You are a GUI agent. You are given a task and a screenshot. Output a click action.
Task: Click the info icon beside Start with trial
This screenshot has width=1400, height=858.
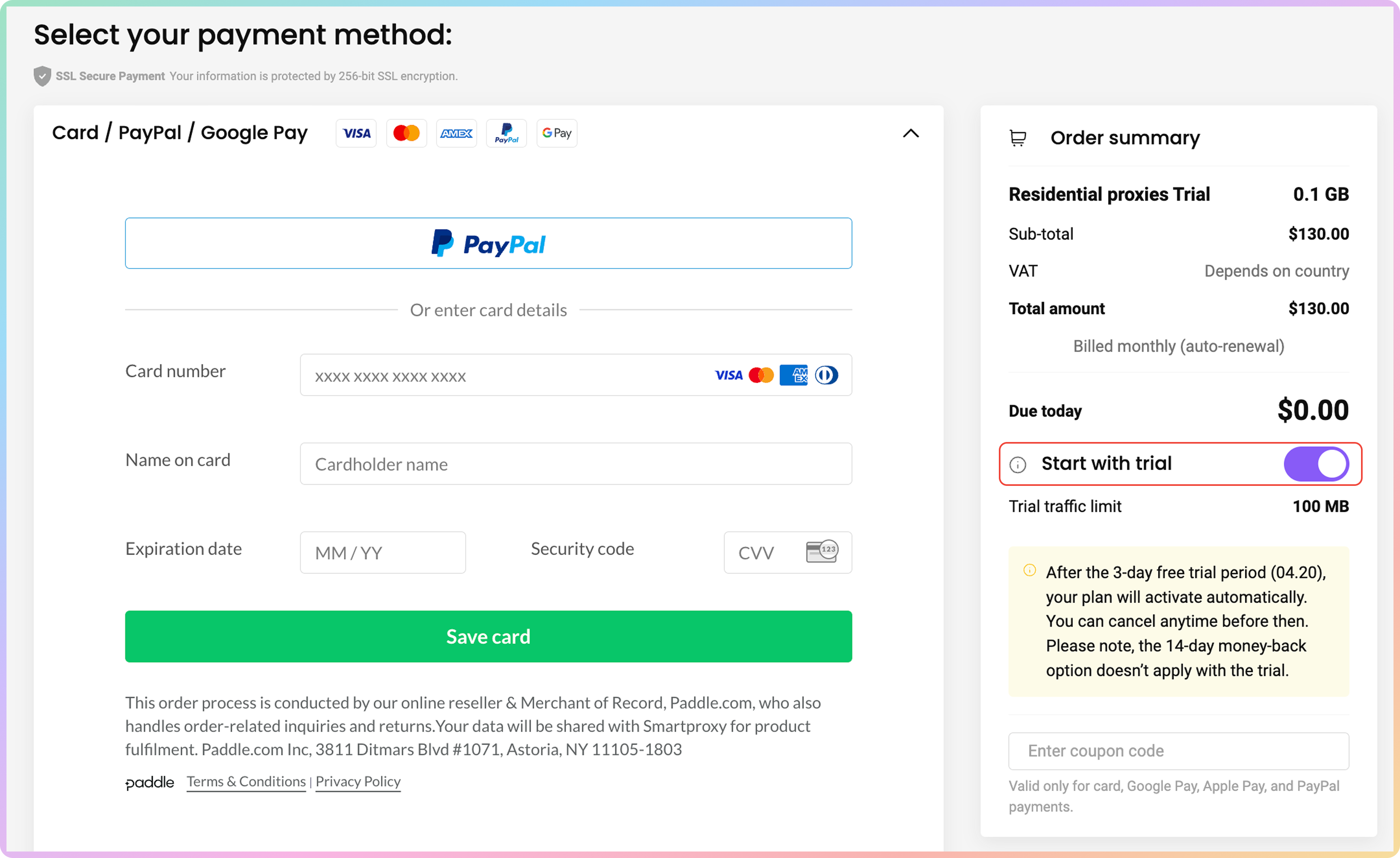coord(1018,464)
